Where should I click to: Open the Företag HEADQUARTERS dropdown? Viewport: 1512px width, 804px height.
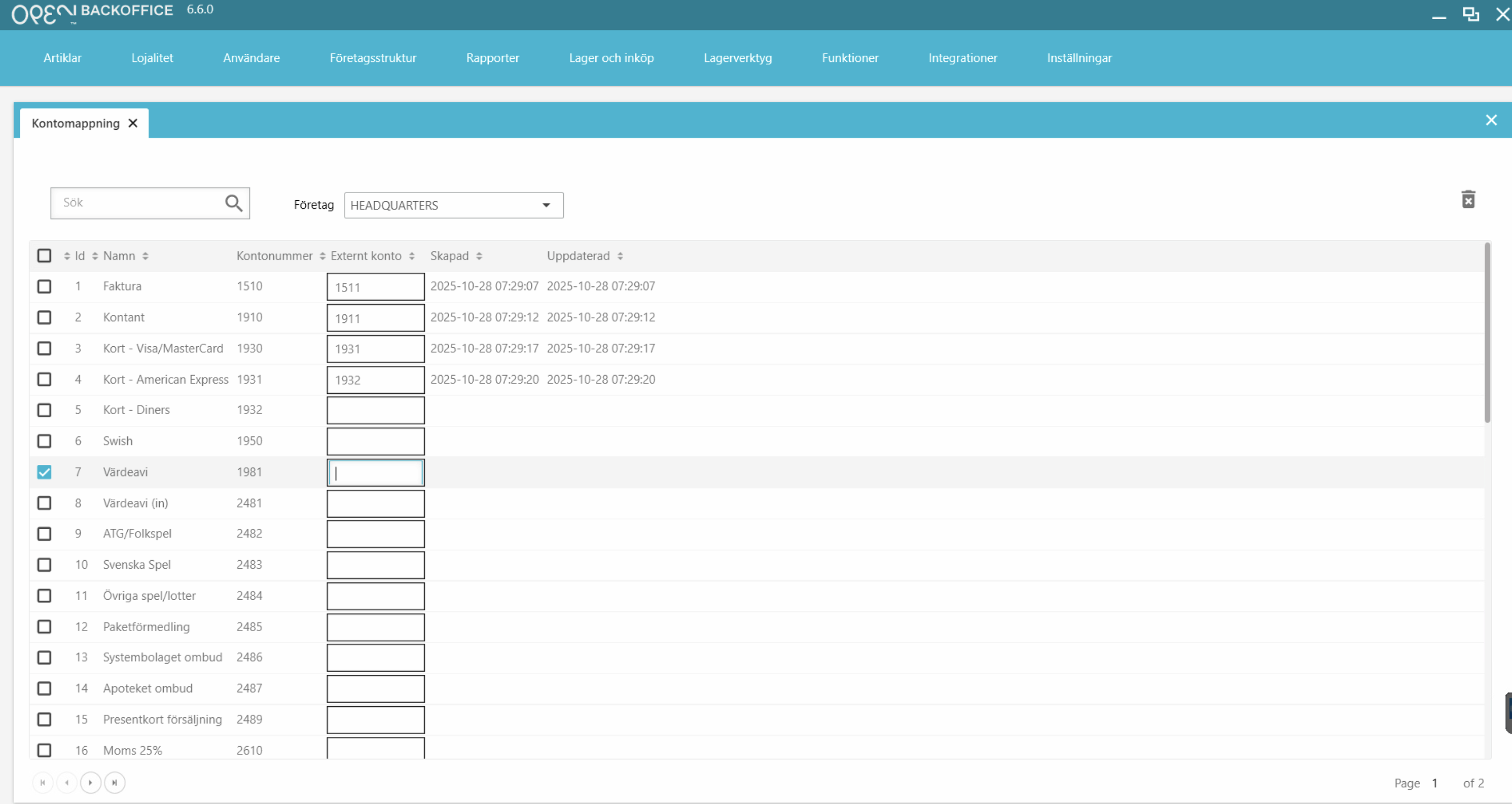(453, 205)
